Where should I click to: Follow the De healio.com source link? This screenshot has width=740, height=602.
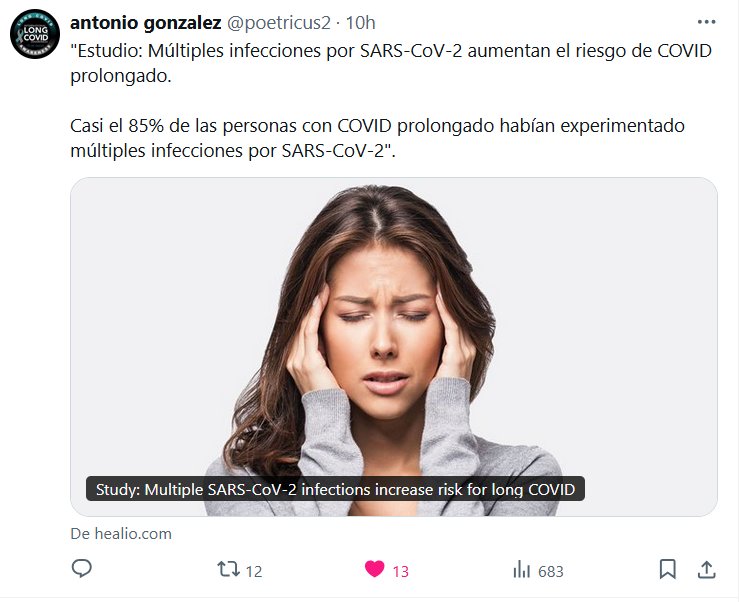121,534
